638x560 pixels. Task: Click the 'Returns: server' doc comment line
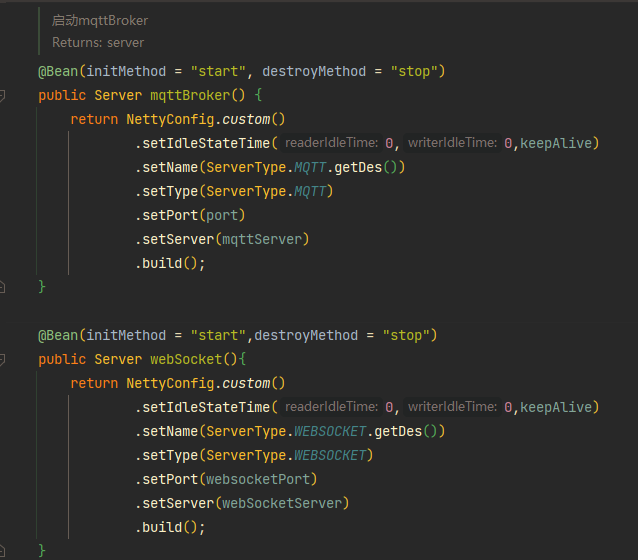[98, 42]
